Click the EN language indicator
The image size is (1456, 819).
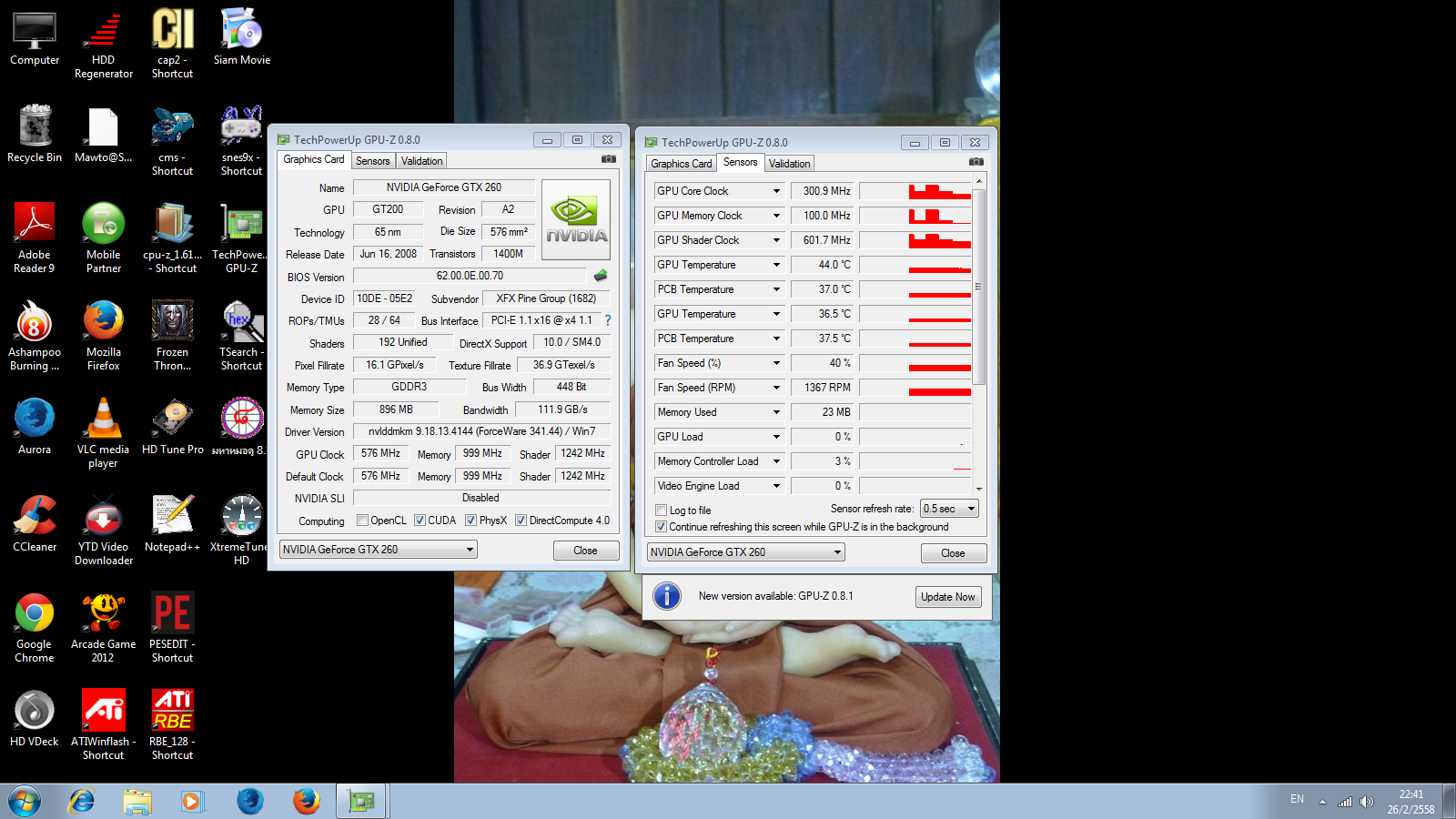pyautogui.click(x=1297, y=799)
